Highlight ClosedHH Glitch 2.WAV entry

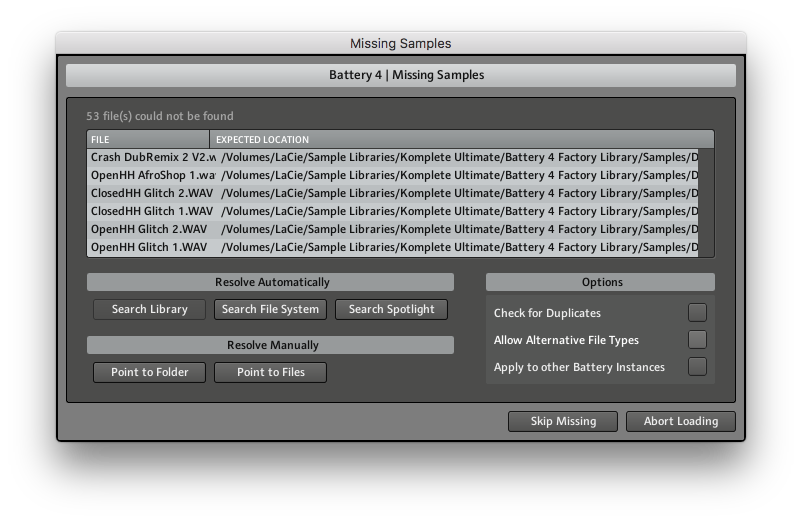point(393,193)
